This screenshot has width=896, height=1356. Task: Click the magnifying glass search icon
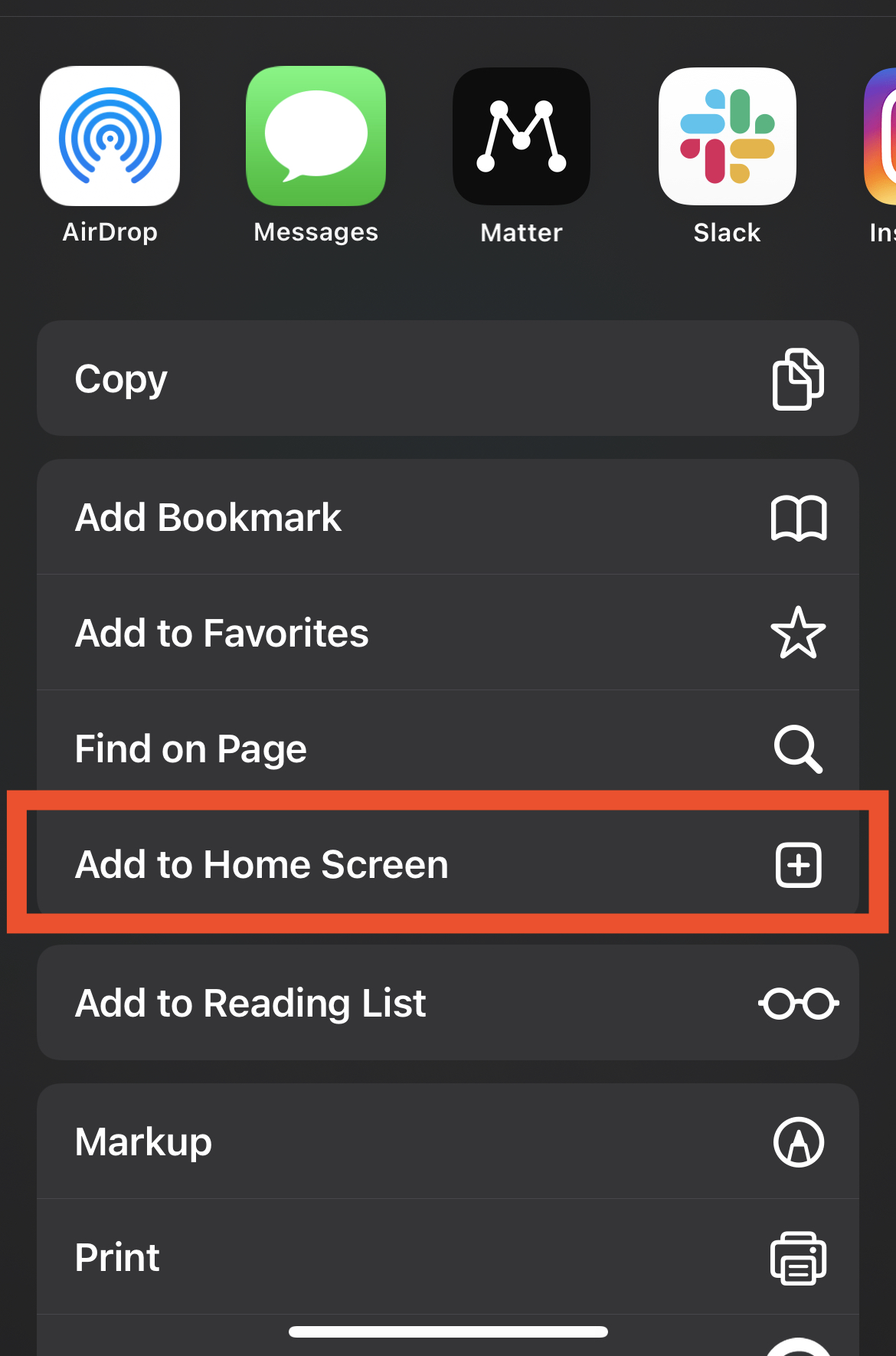click(798, 748)
